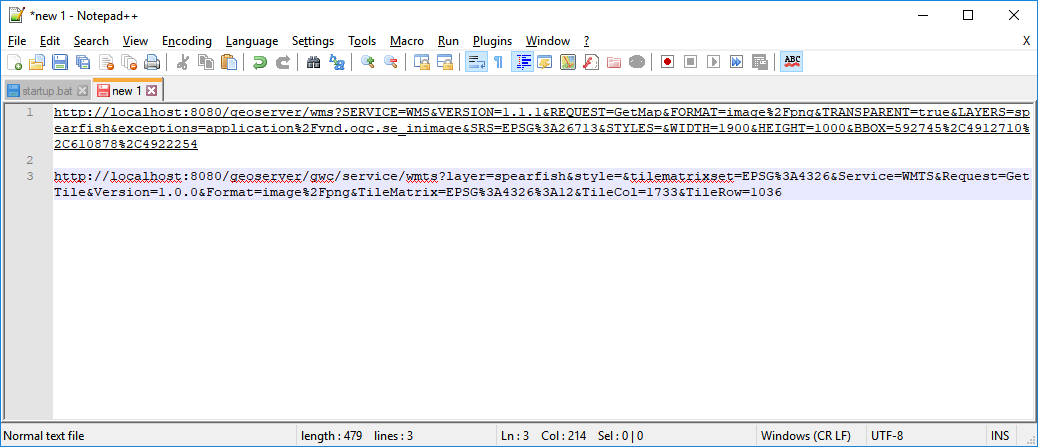
Task: Click the Paste clipboard icon
Action: (x=229, y=62)
